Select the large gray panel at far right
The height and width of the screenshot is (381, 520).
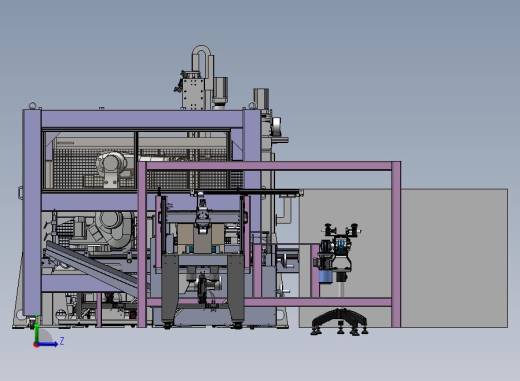(454, 258)
